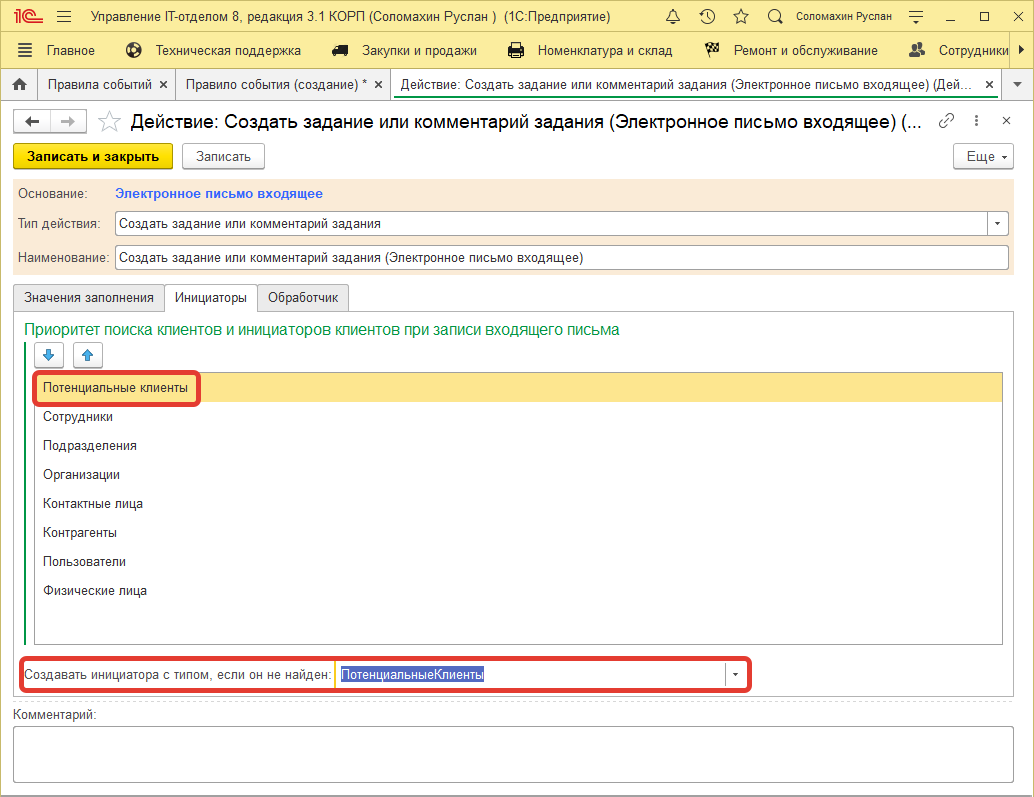
Task: Navigate back with the left arrow
Action: point(31,121)
